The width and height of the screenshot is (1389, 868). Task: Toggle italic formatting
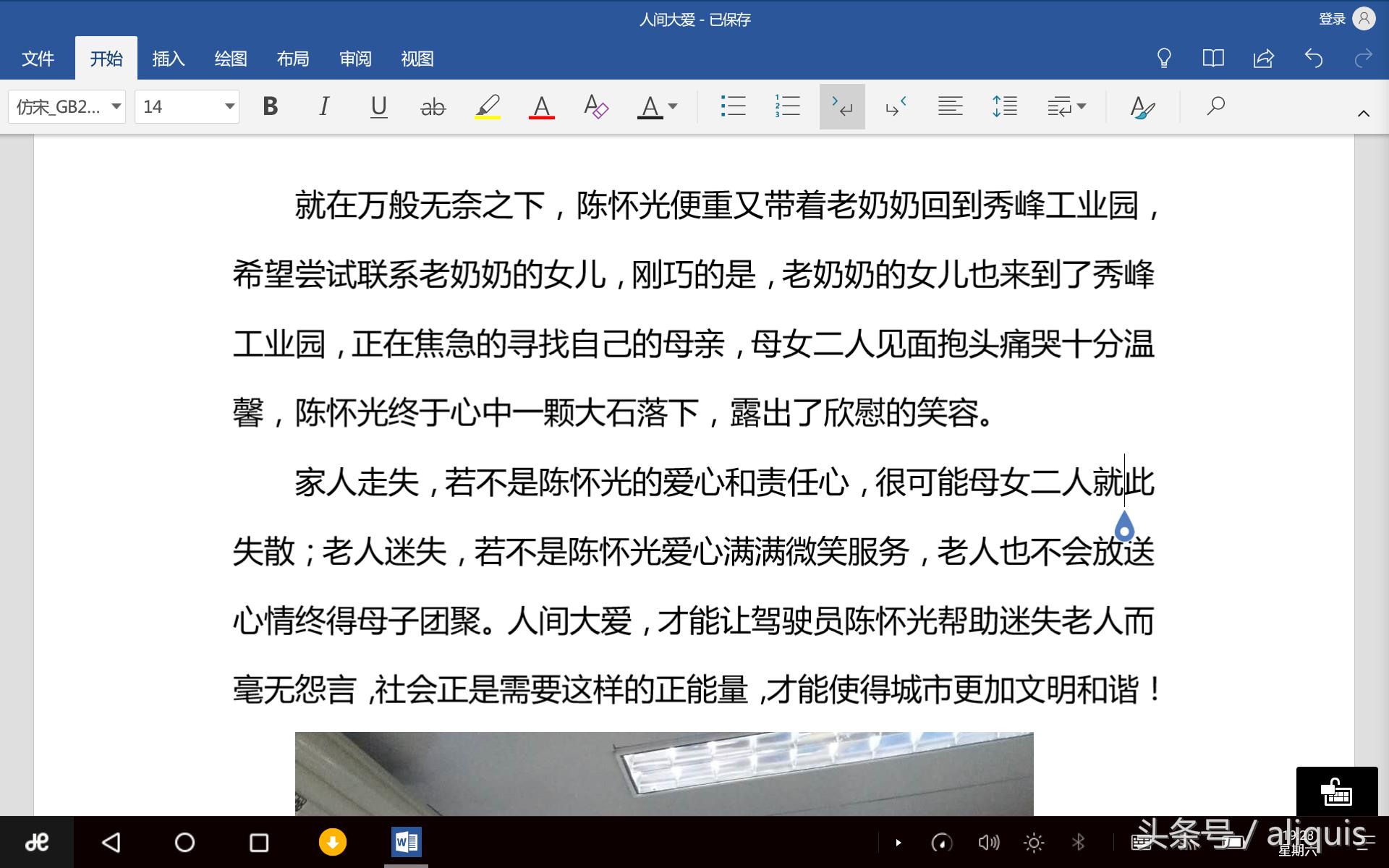point(324,106)
